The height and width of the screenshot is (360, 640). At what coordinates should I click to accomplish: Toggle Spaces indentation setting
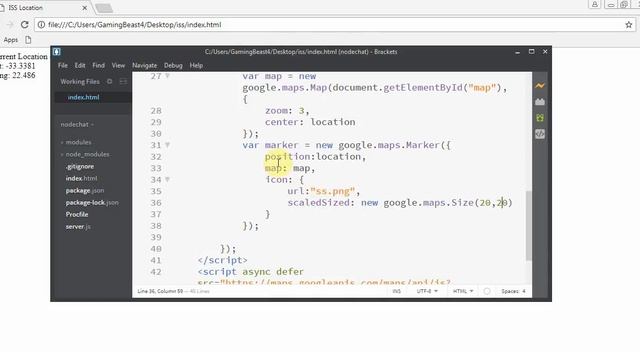click(510, 291)
